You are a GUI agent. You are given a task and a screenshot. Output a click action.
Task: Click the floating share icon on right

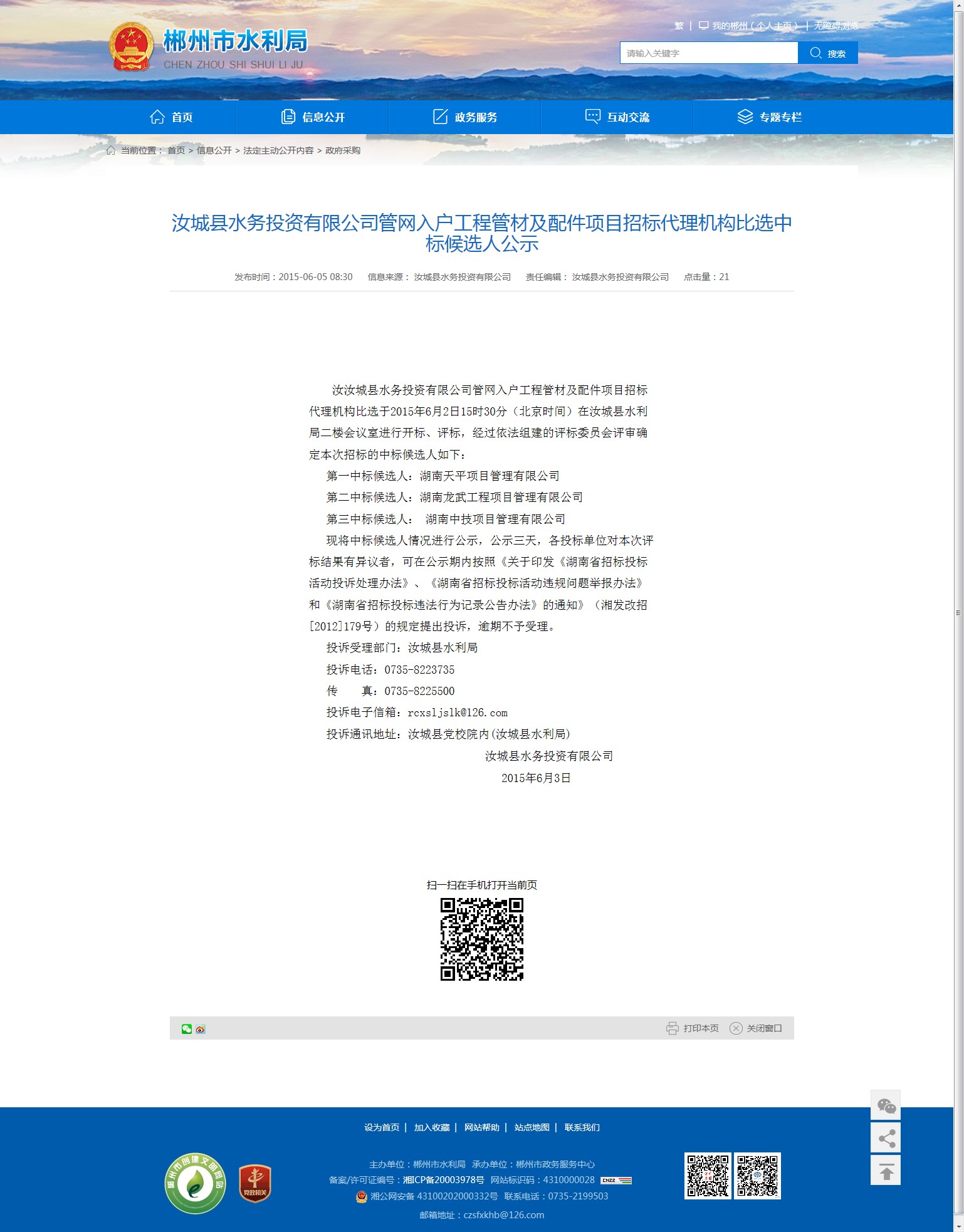[886, 1138]
